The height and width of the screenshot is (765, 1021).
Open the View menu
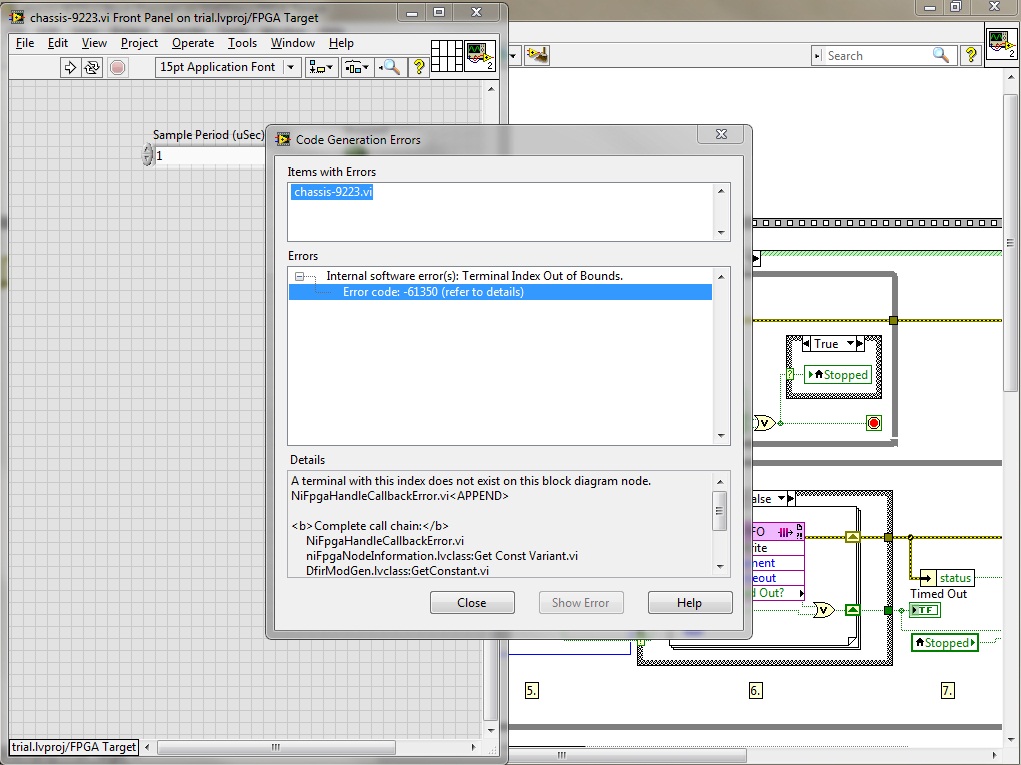(94, 43)
